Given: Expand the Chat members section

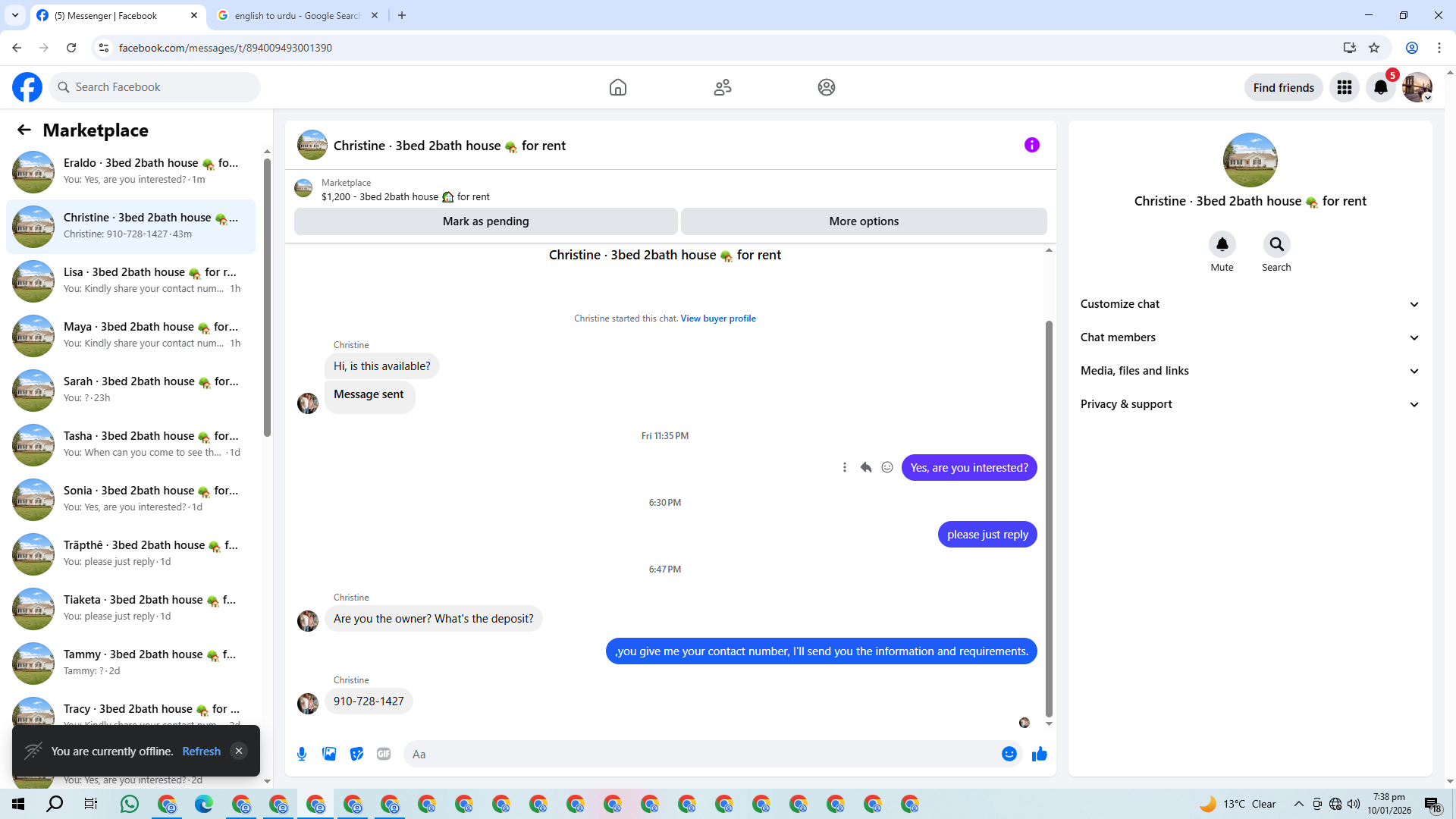Looking at the screenshot, I should tap(1249, 337).
